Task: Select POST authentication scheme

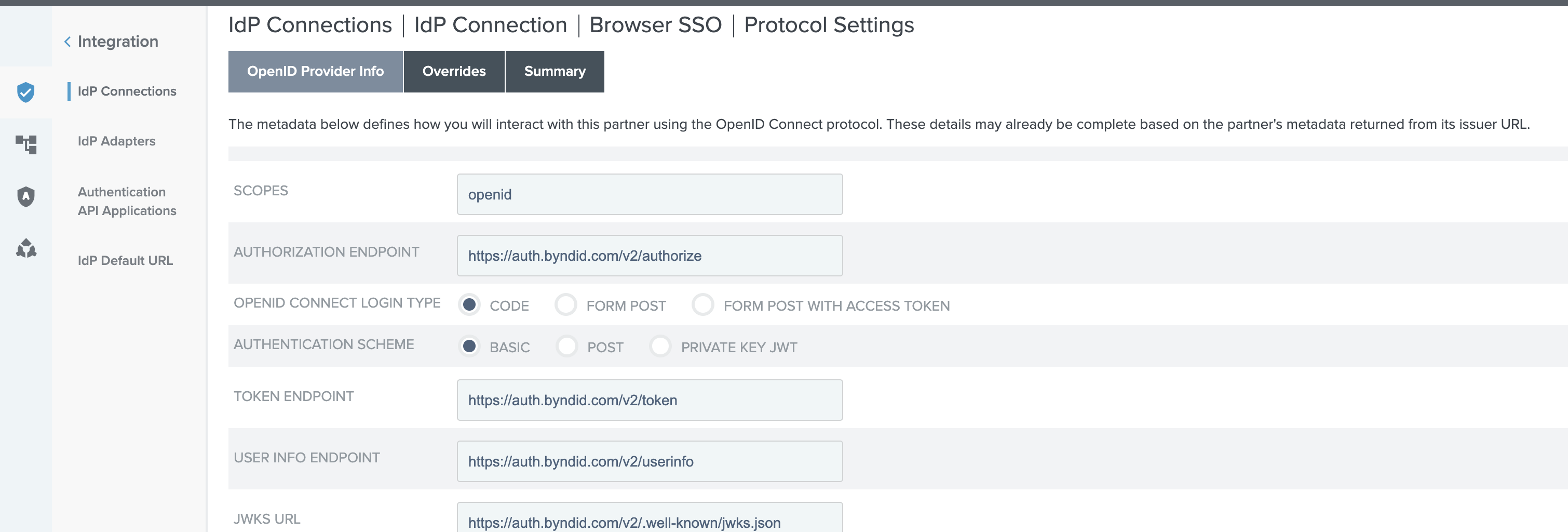Action: (x=566, y=346)
